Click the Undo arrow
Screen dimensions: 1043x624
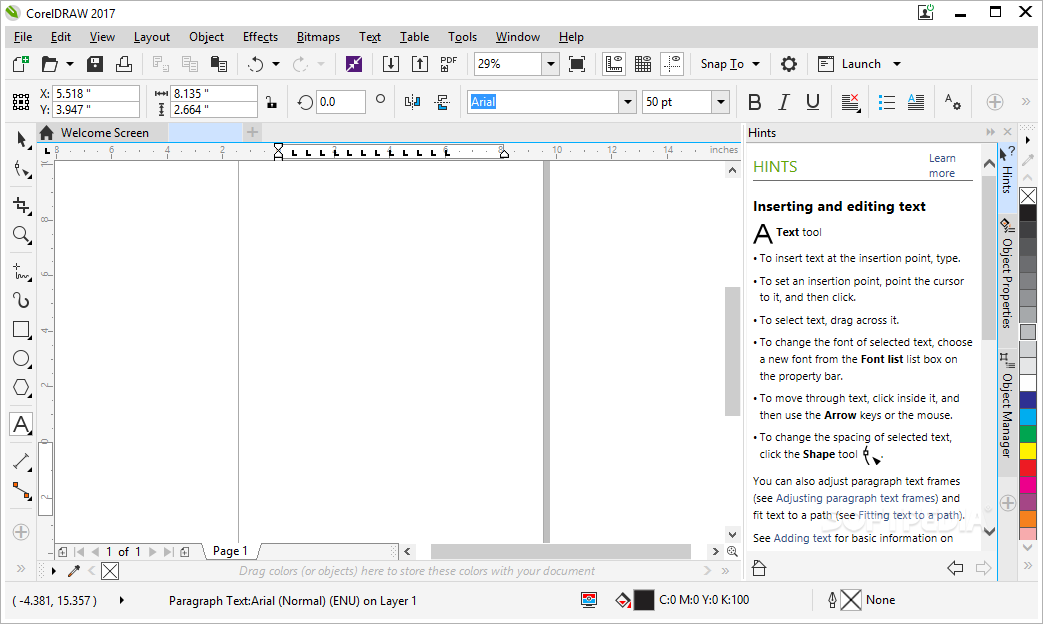point(256,64)
